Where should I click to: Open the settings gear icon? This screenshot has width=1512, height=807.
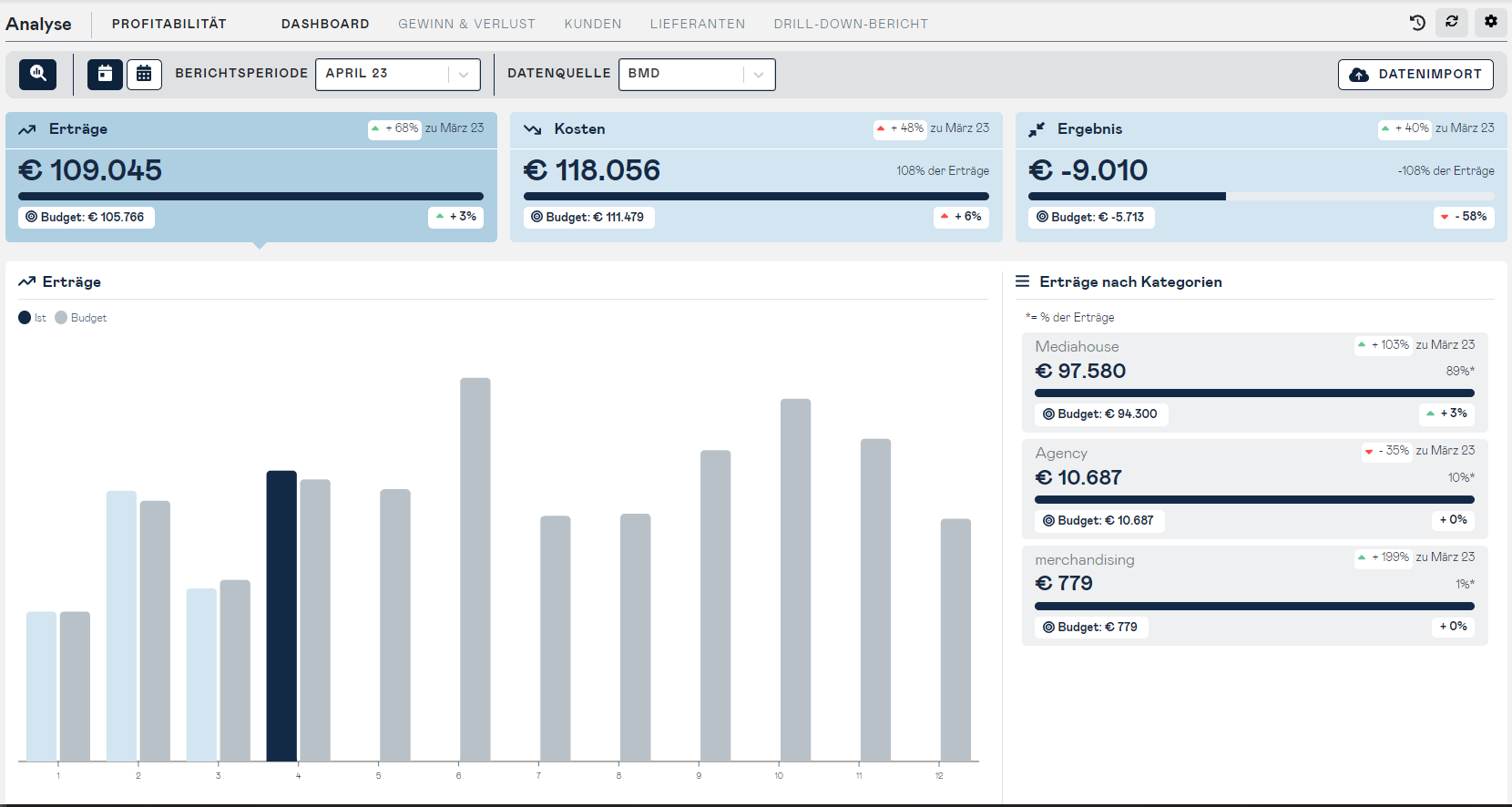point(1491,22)
